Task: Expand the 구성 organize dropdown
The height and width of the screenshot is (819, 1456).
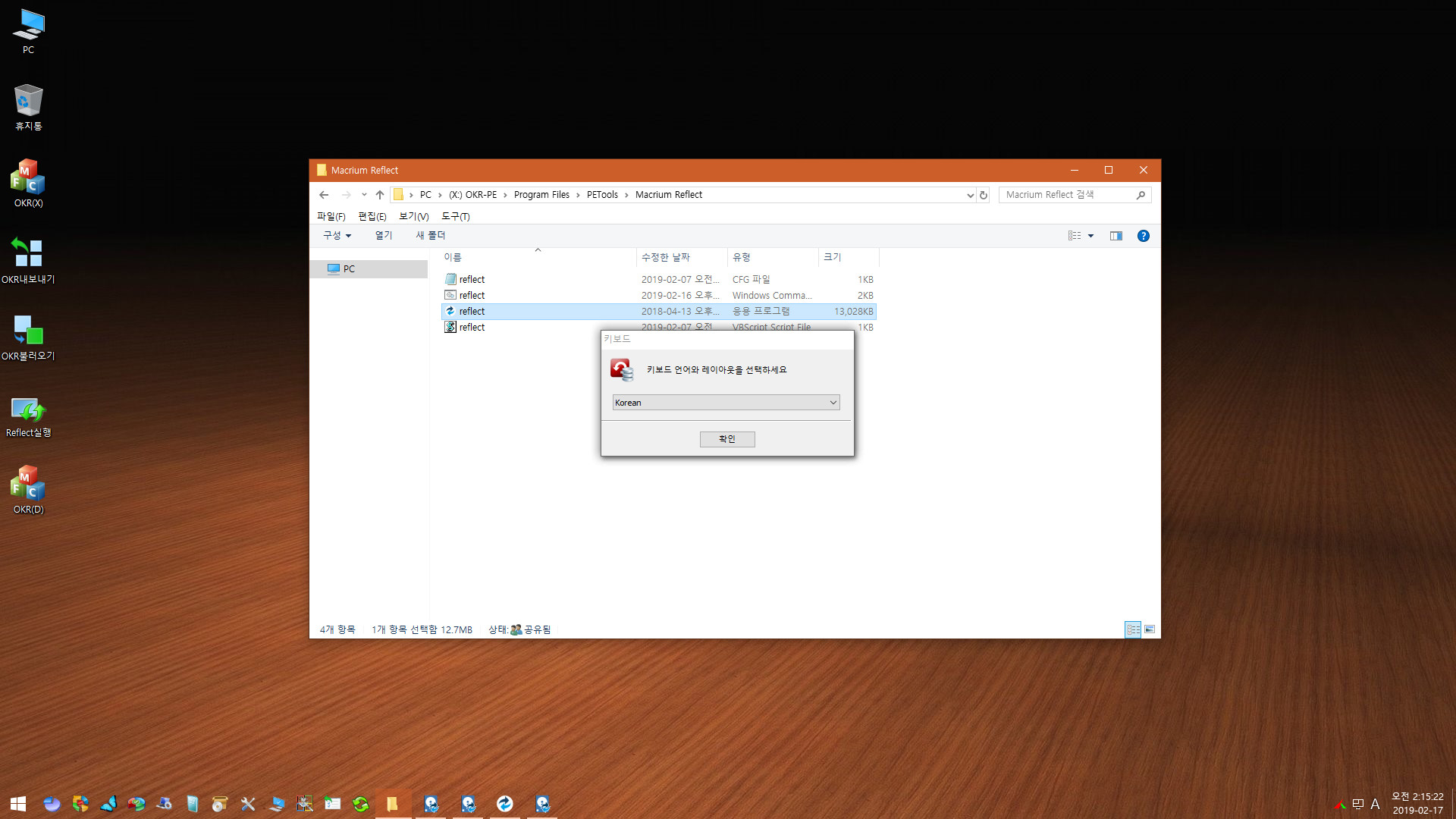Action: (337, 236)
